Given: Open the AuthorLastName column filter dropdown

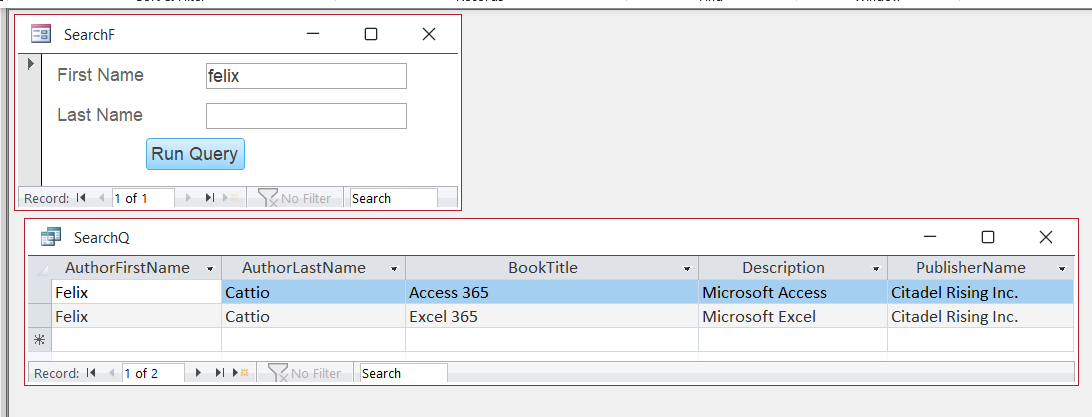Looking at the screenshot, I should 394,269.
